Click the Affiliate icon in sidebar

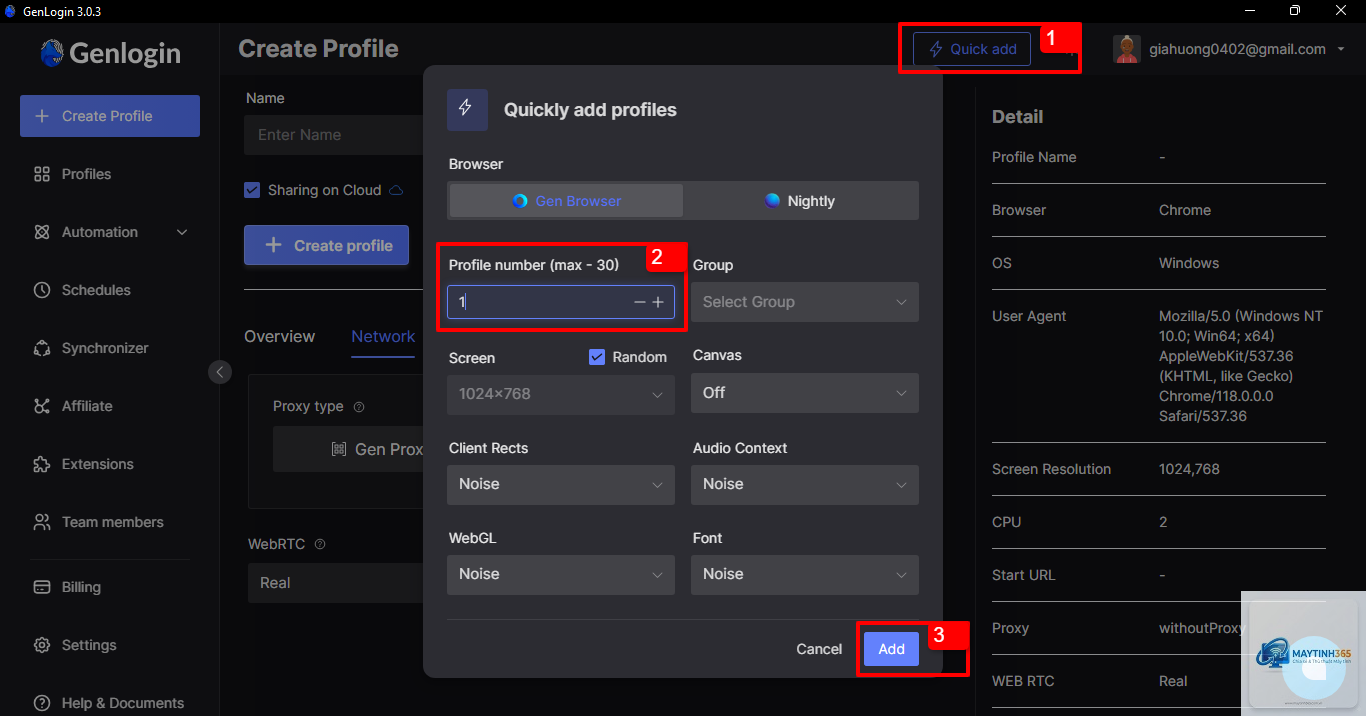point(42,406)
